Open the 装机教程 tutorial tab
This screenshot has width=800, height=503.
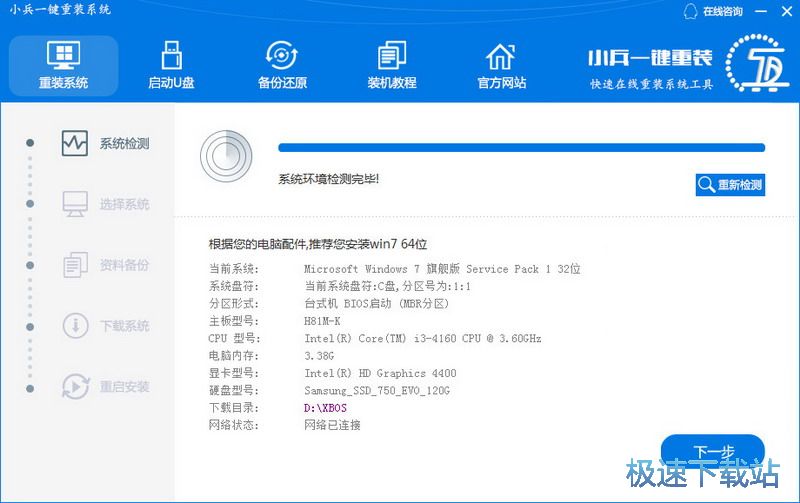click(391, 65)
